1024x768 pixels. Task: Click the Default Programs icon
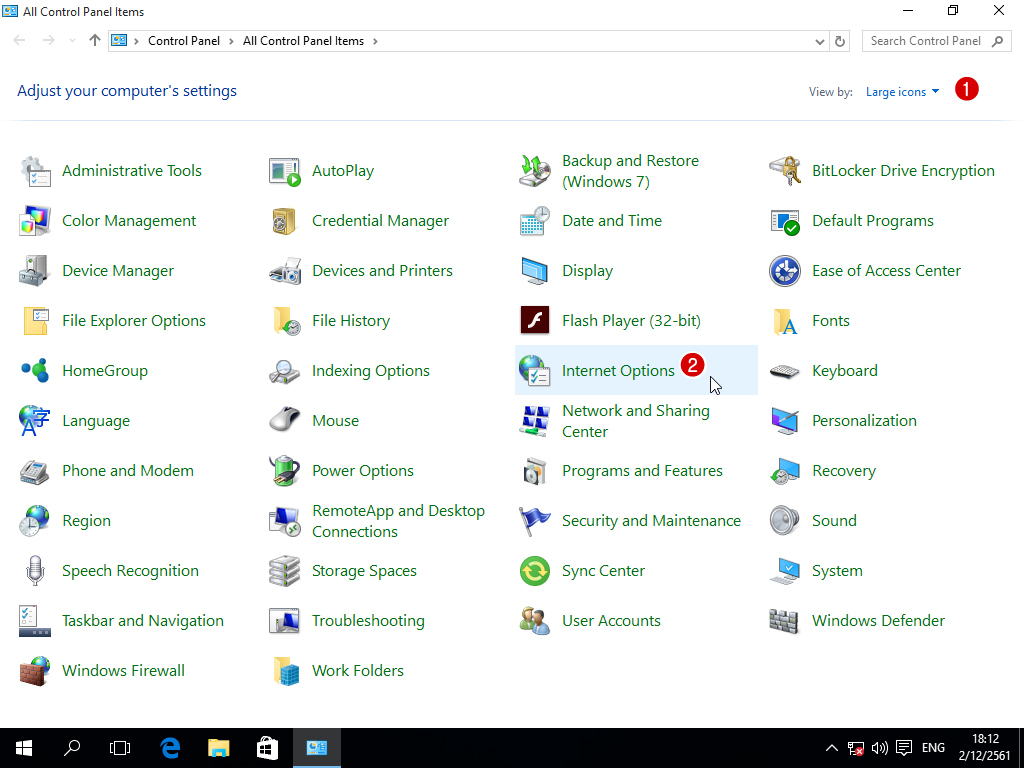[785, 221]
